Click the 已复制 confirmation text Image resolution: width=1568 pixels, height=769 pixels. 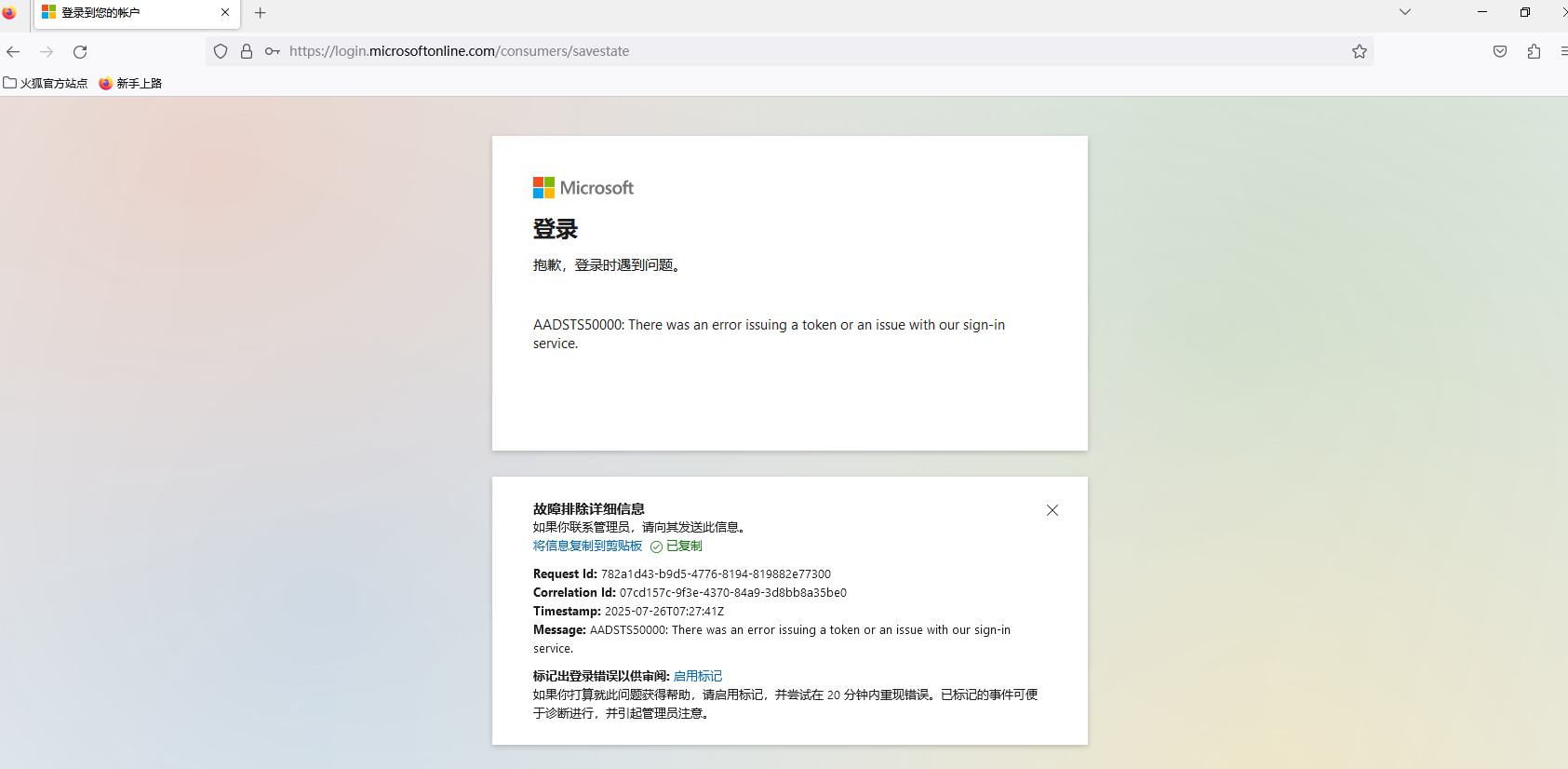click(x=684, y=546)
